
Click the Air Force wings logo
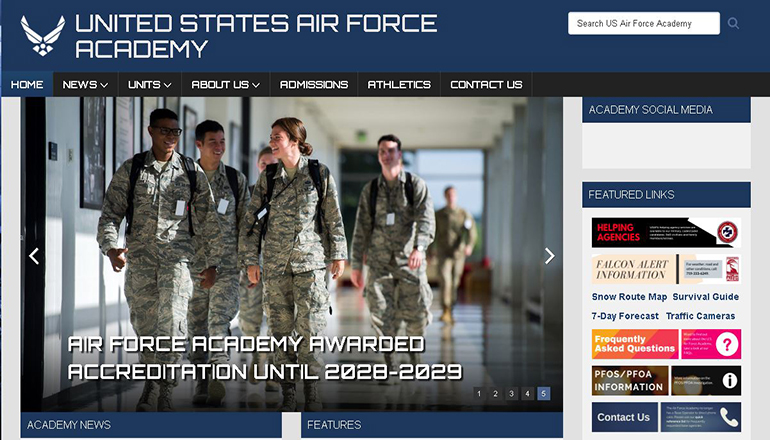click(x=43, y=35)
